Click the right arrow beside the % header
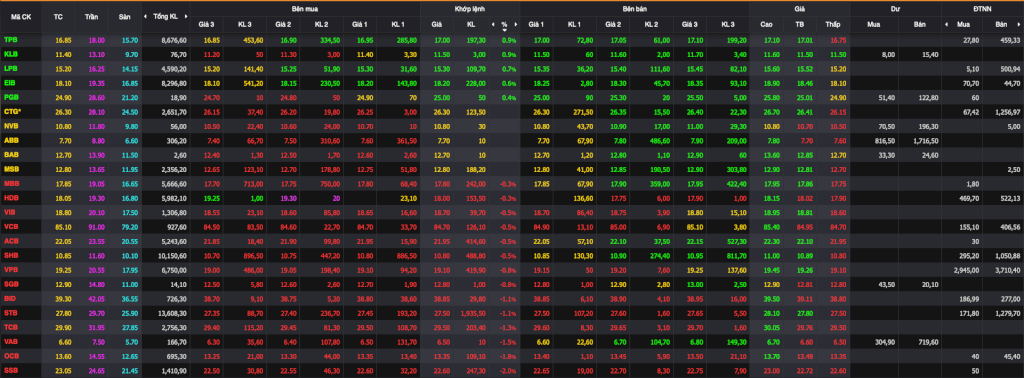Viewport: 1024px width, 378px height. (515, 25)
